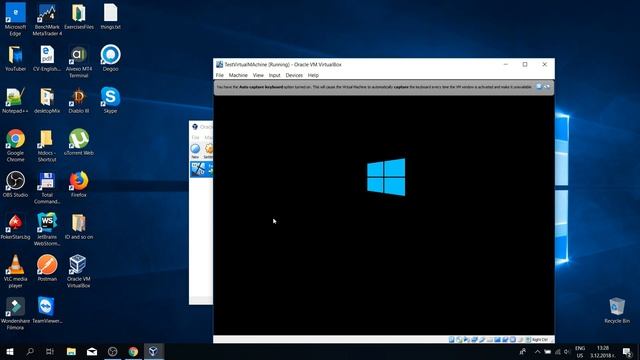Open the Help menu

pos(313,75)
